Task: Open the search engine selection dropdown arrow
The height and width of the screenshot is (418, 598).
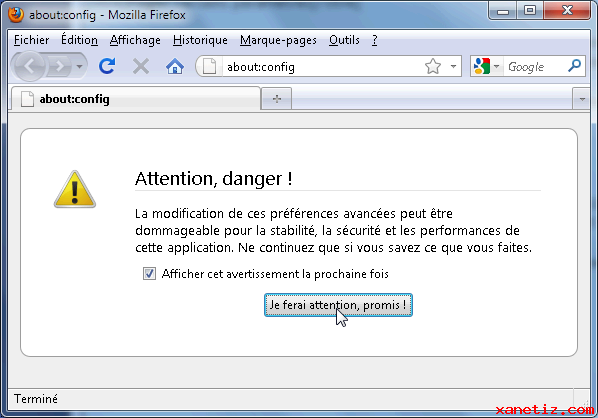Action: click(496, 66)
